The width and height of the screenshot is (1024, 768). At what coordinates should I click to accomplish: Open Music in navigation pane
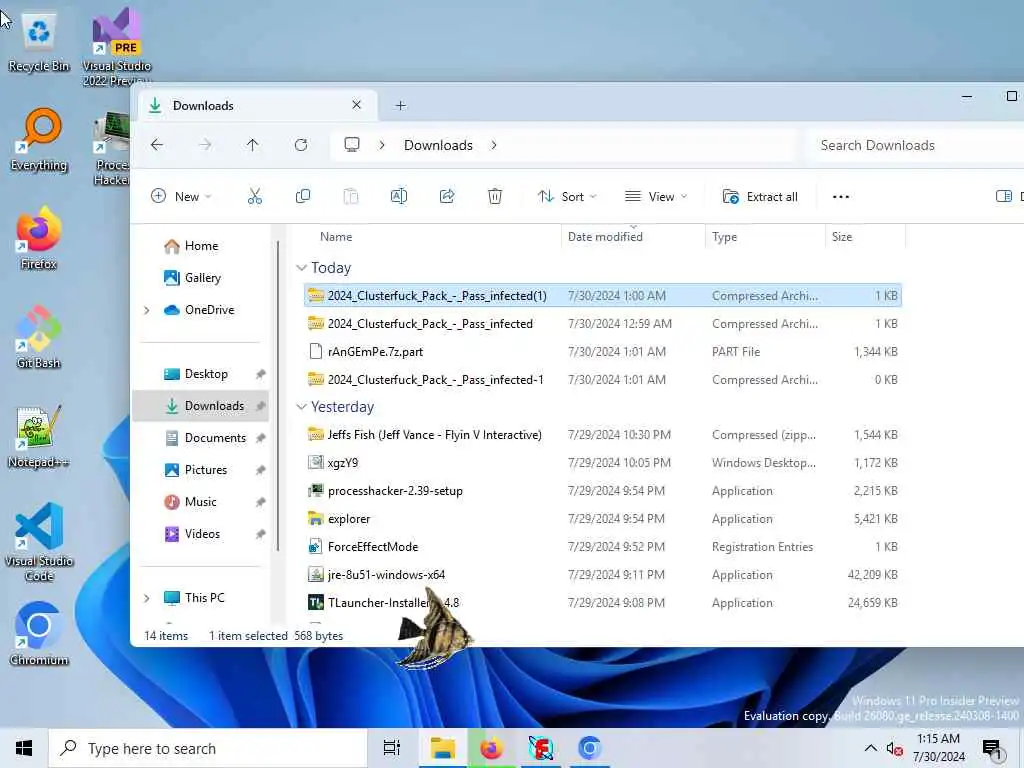200,502
